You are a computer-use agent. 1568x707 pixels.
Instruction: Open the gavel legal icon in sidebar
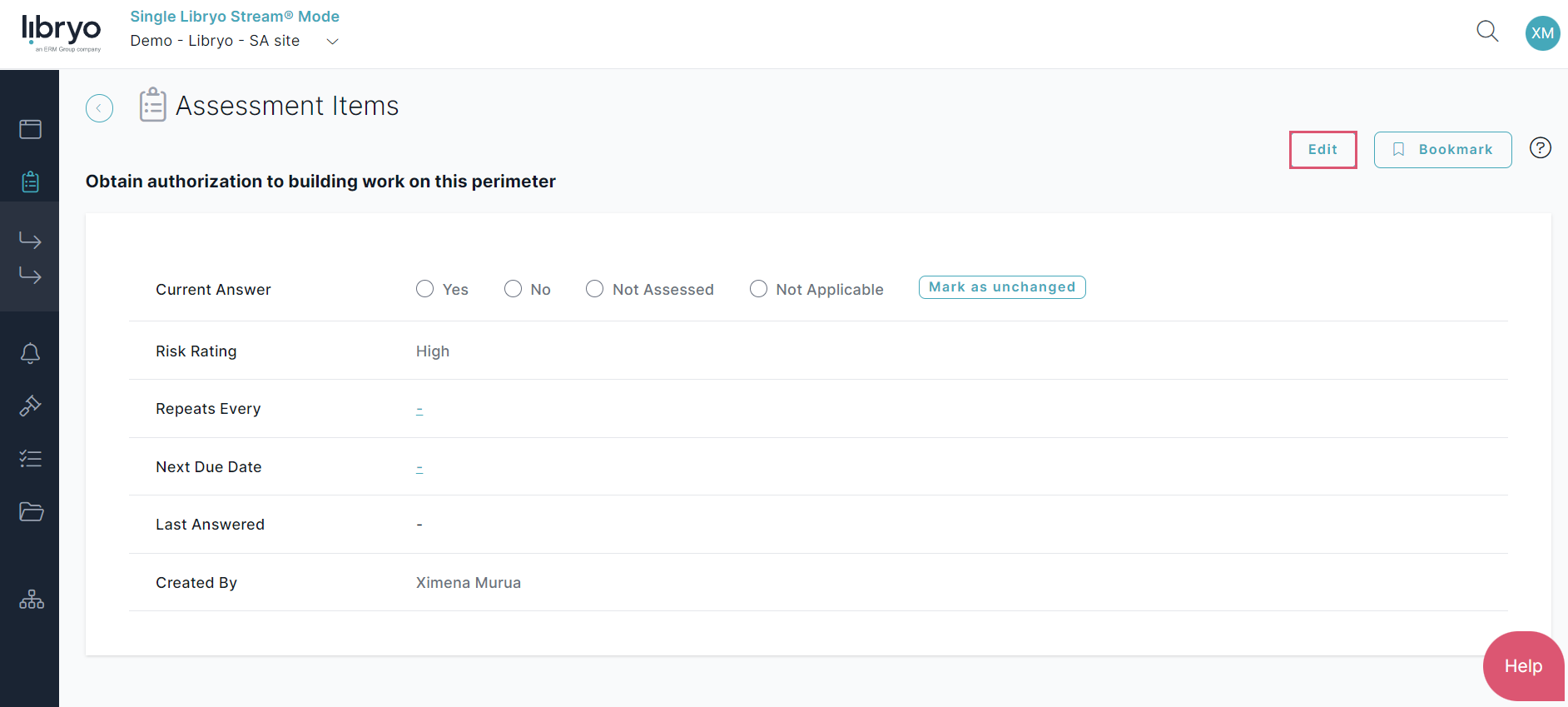pyautogui.click(x=31, y=406)
